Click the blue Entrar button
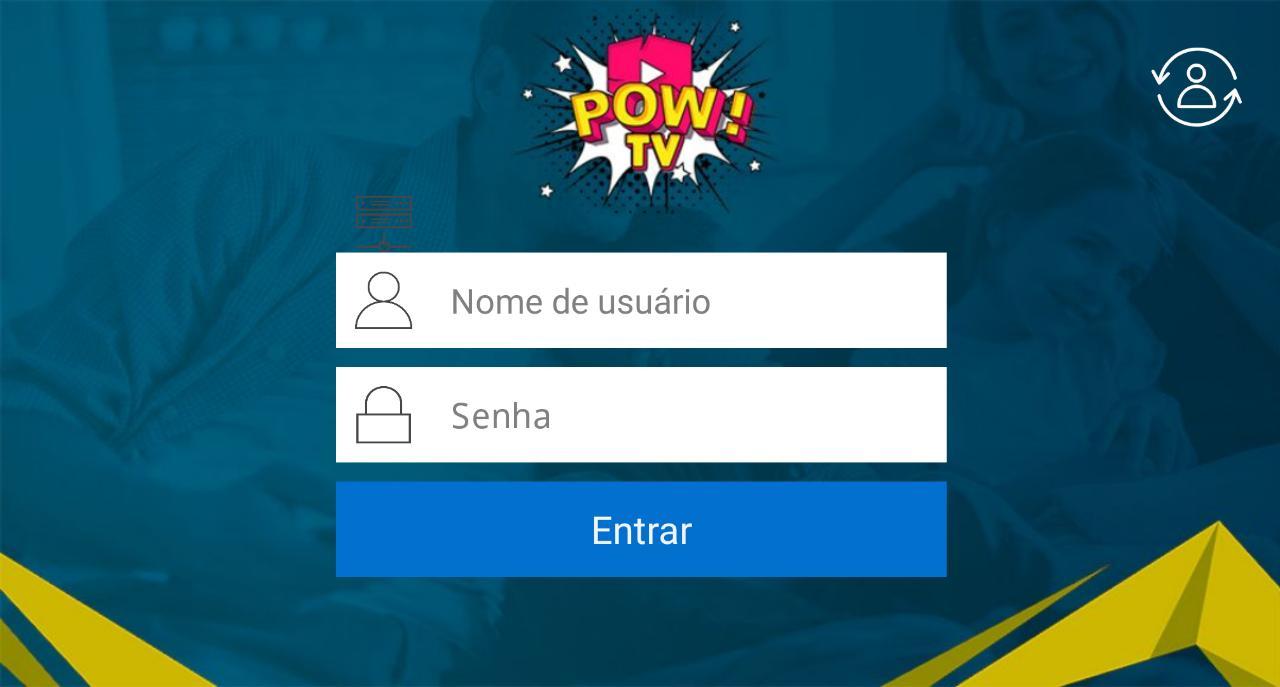 [x=641, y=529]
